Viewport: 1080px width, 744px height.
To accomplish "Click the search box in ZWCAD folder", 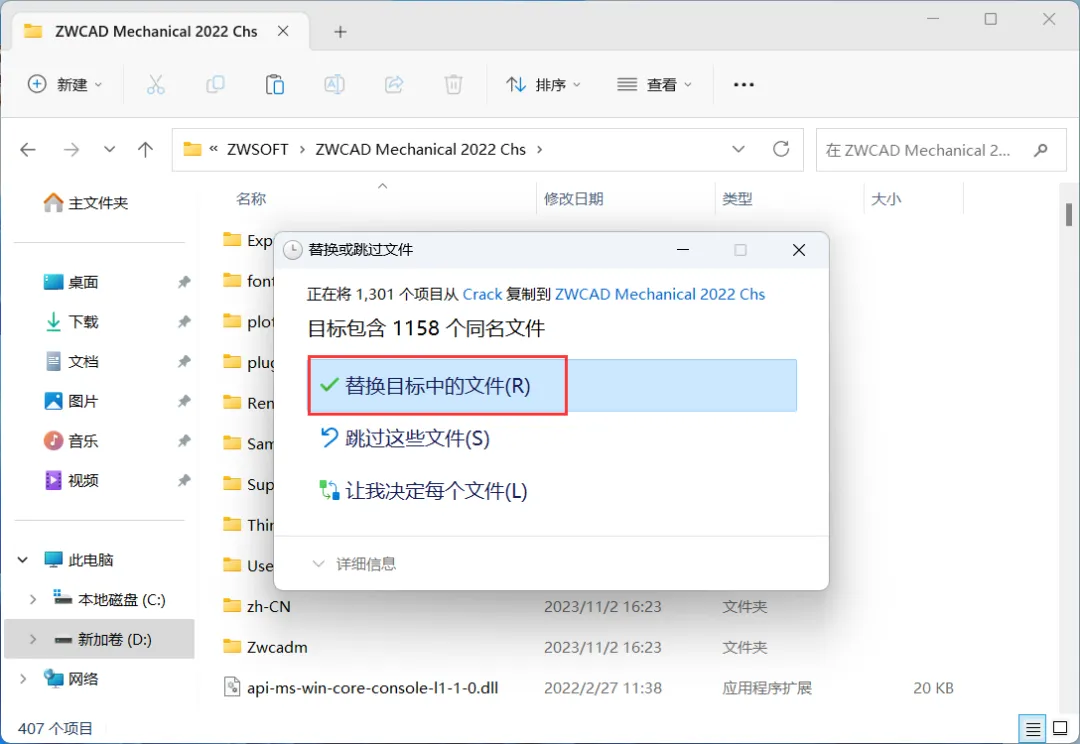I will pos(941,149).
